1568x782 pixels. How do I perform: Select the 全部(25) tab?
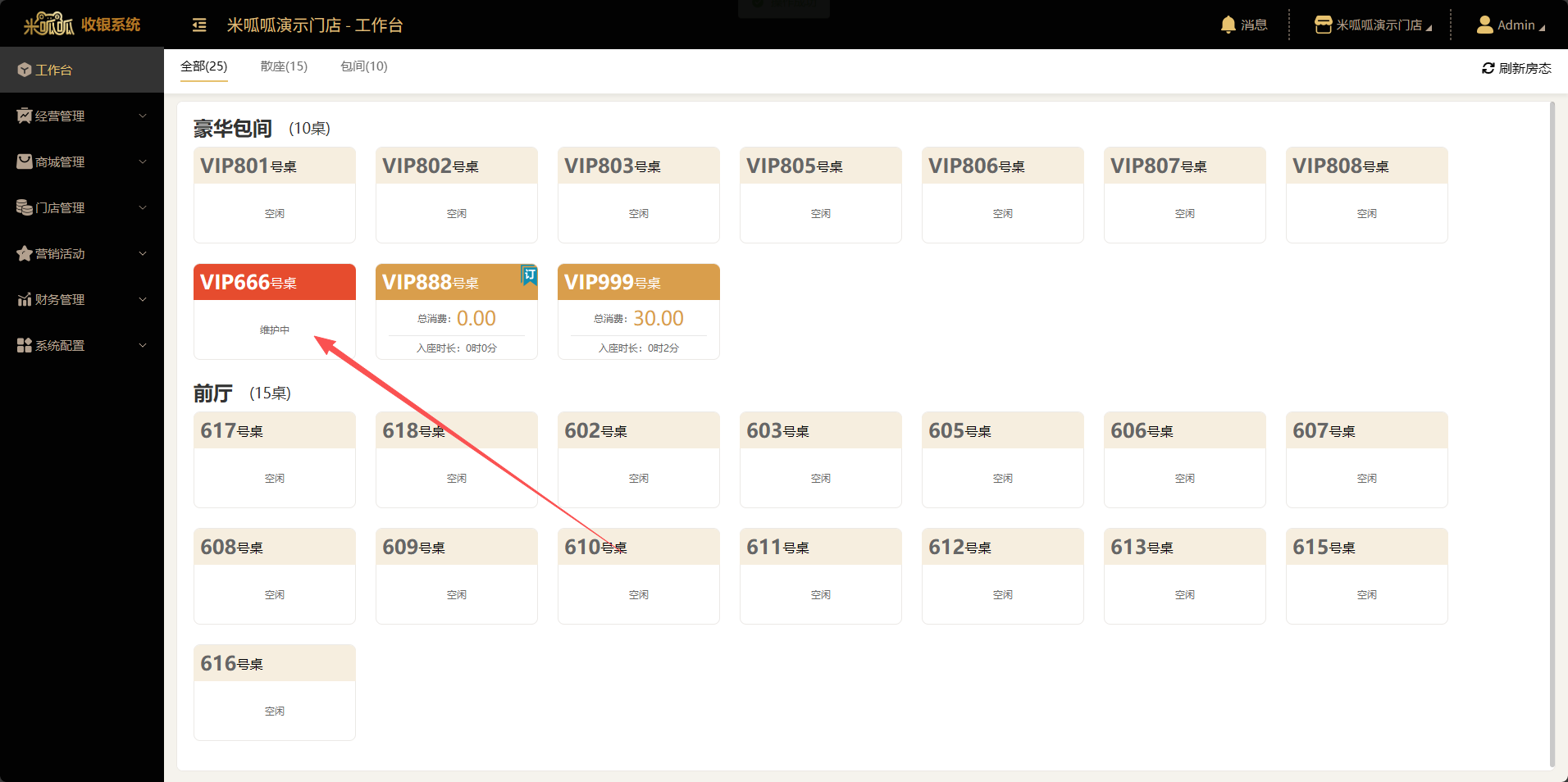pos(203,66)
